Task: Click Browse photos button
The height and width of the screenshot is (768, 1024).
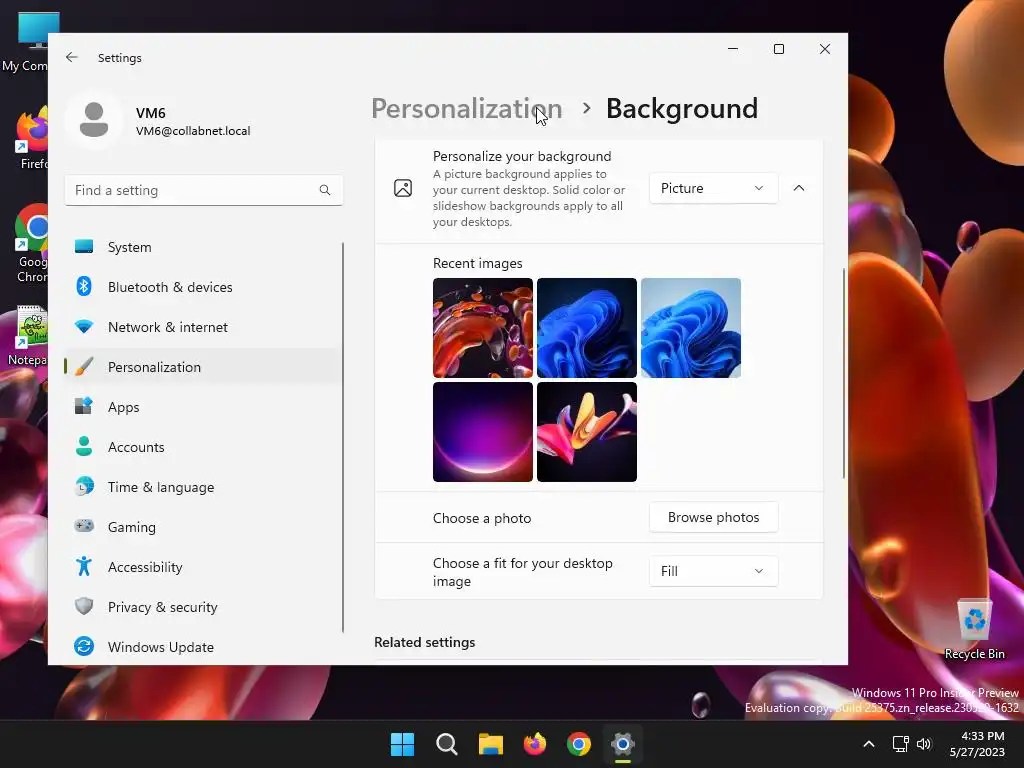Action: (x=713, y=517)
